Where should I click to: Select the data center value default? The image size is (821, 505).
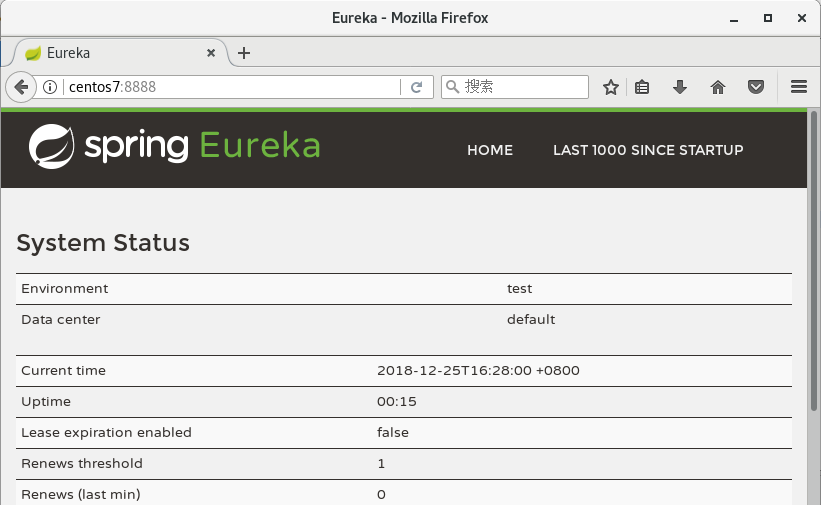tap(531, 320)
